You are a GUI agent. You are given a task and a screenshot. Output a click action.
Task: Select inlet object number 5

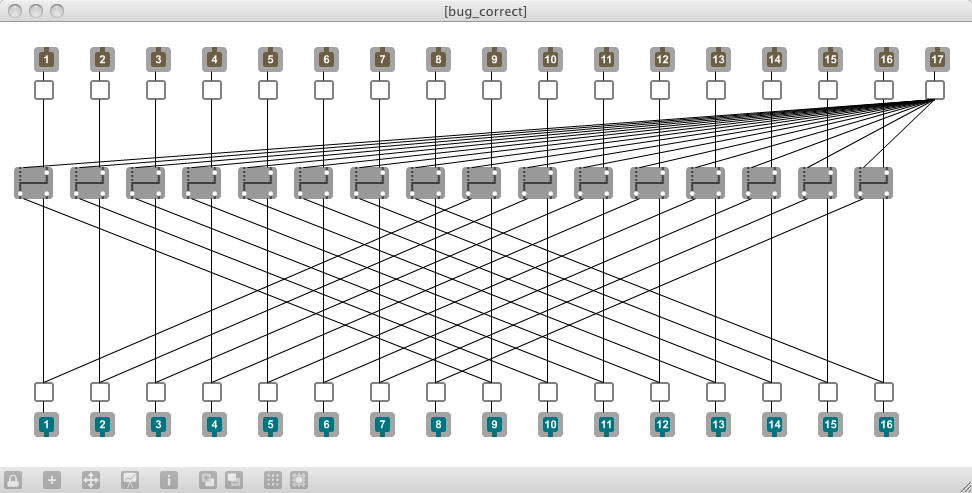270,60
